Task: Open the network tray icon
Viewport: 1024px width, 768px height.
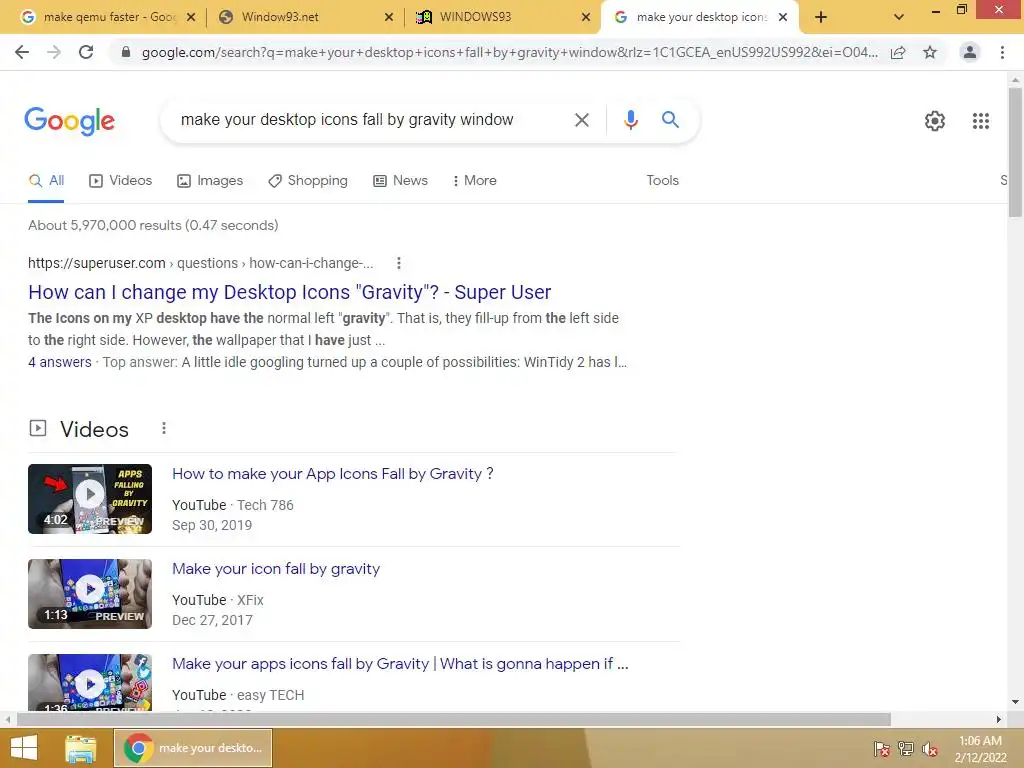Action: [906, 749]
